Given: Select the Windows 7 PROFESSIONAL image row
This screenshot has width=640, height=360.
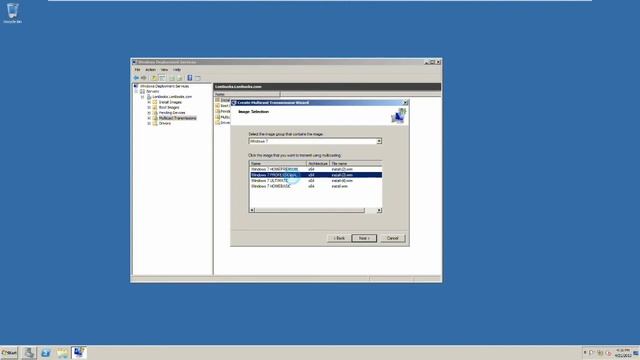Looking at the screenshot, I should (x=316, y=175).
